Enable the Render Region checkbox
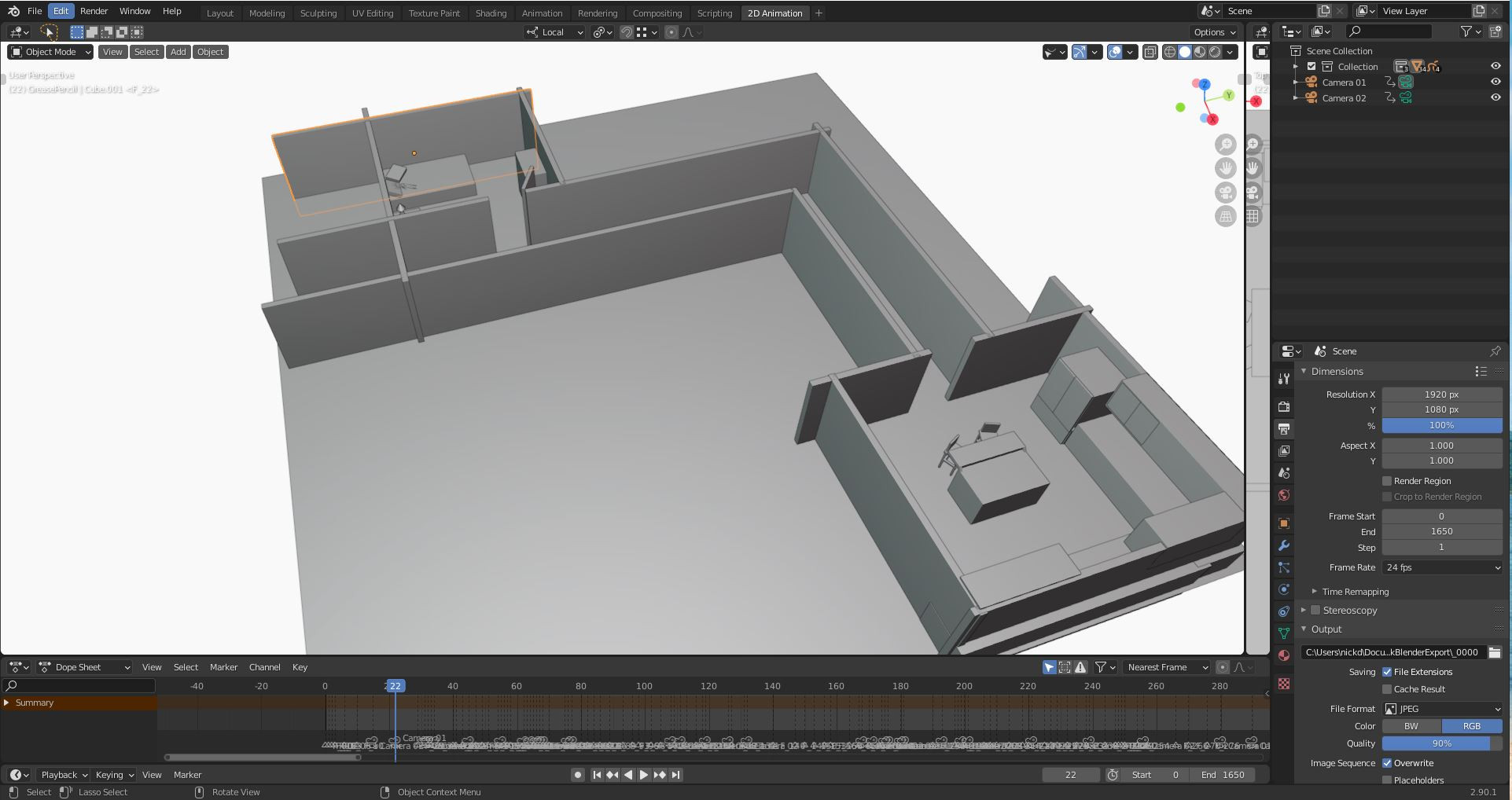Viewport: 1512px width, 800px height. point(1387,481)
